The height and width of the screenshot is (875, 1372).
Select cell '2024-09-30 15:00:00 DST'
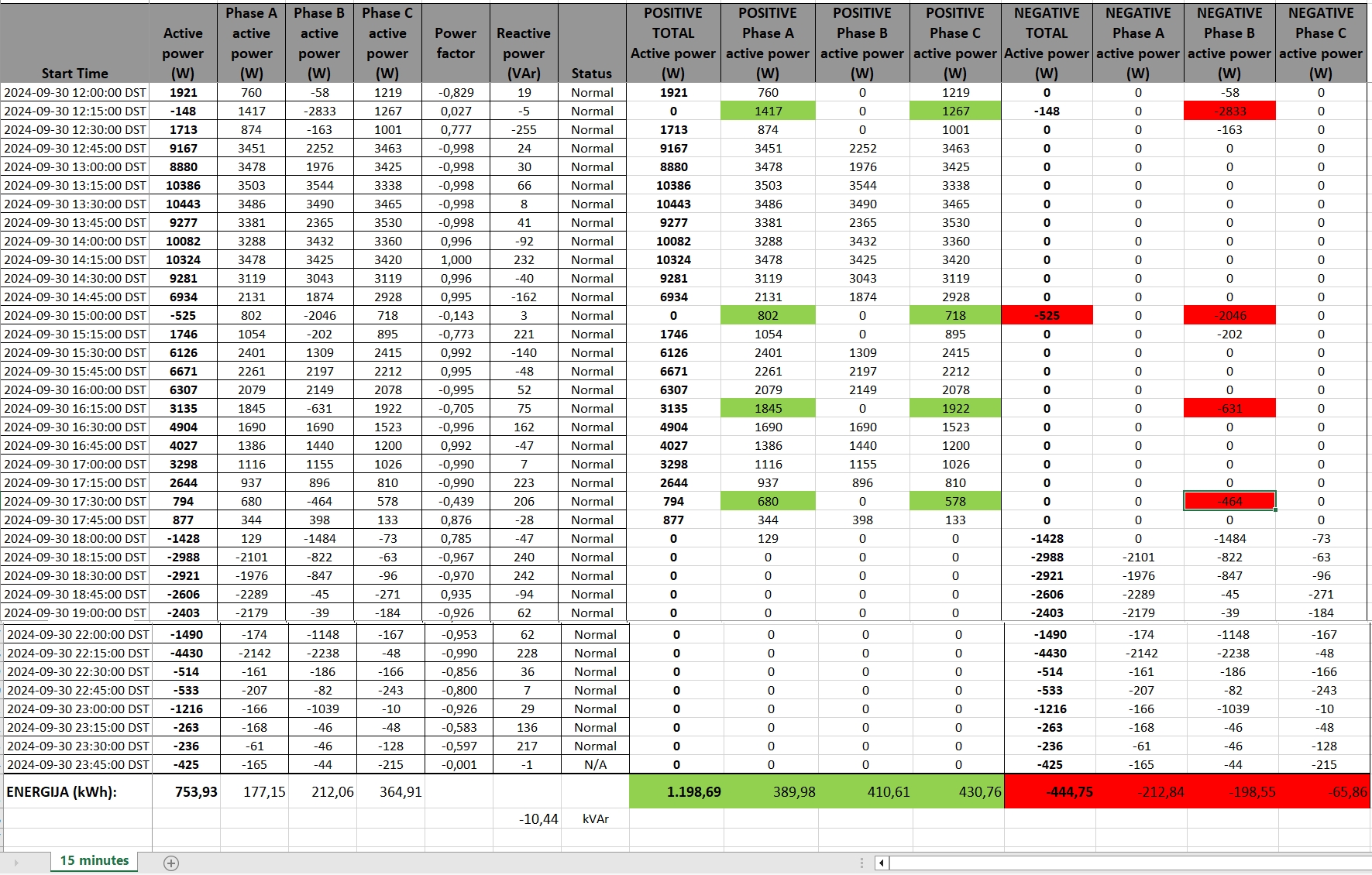(x=75, y=315)
